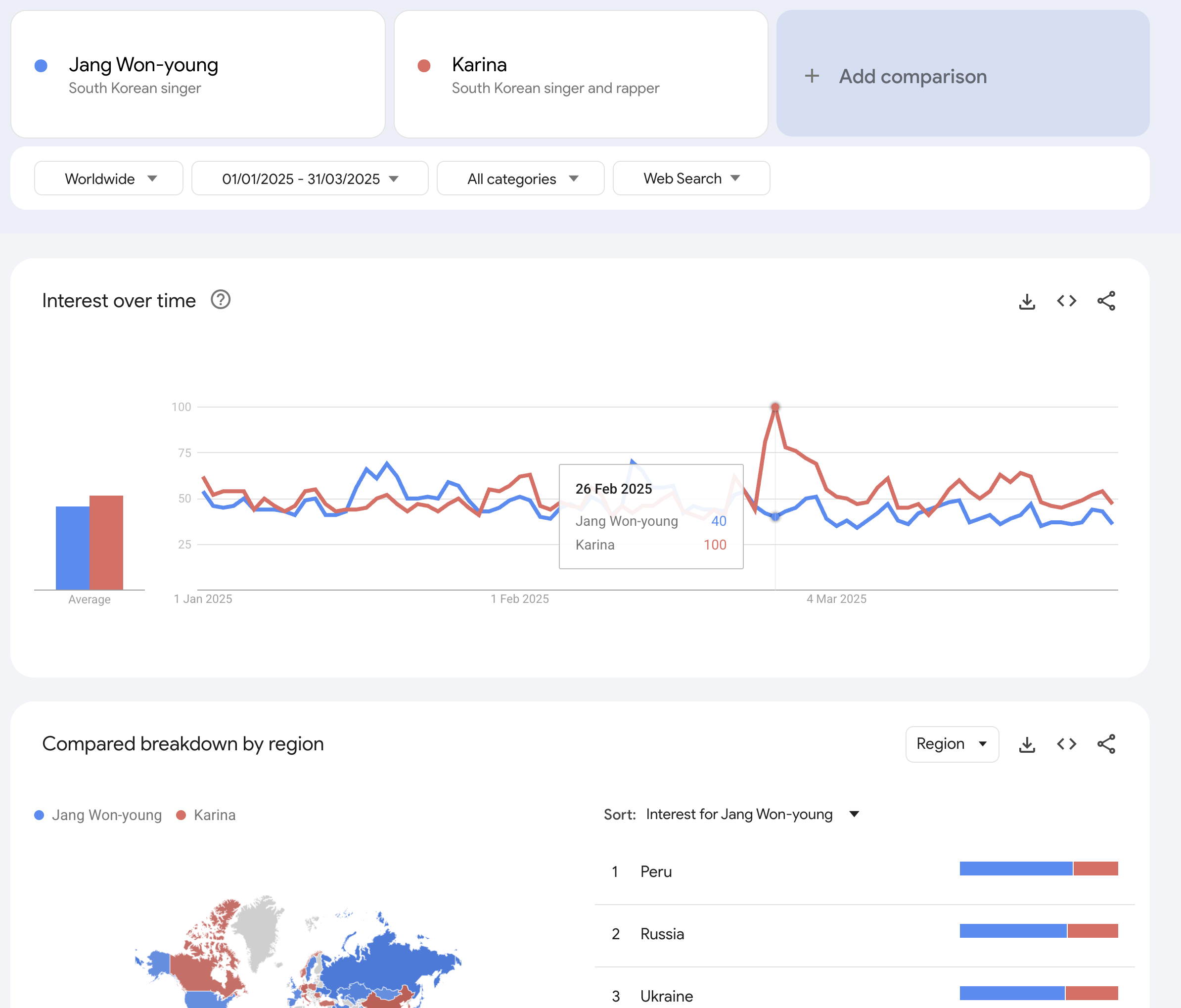
Task: Share the Interest over time chart
Action: pyautogui.click(x=1106, y=301)
